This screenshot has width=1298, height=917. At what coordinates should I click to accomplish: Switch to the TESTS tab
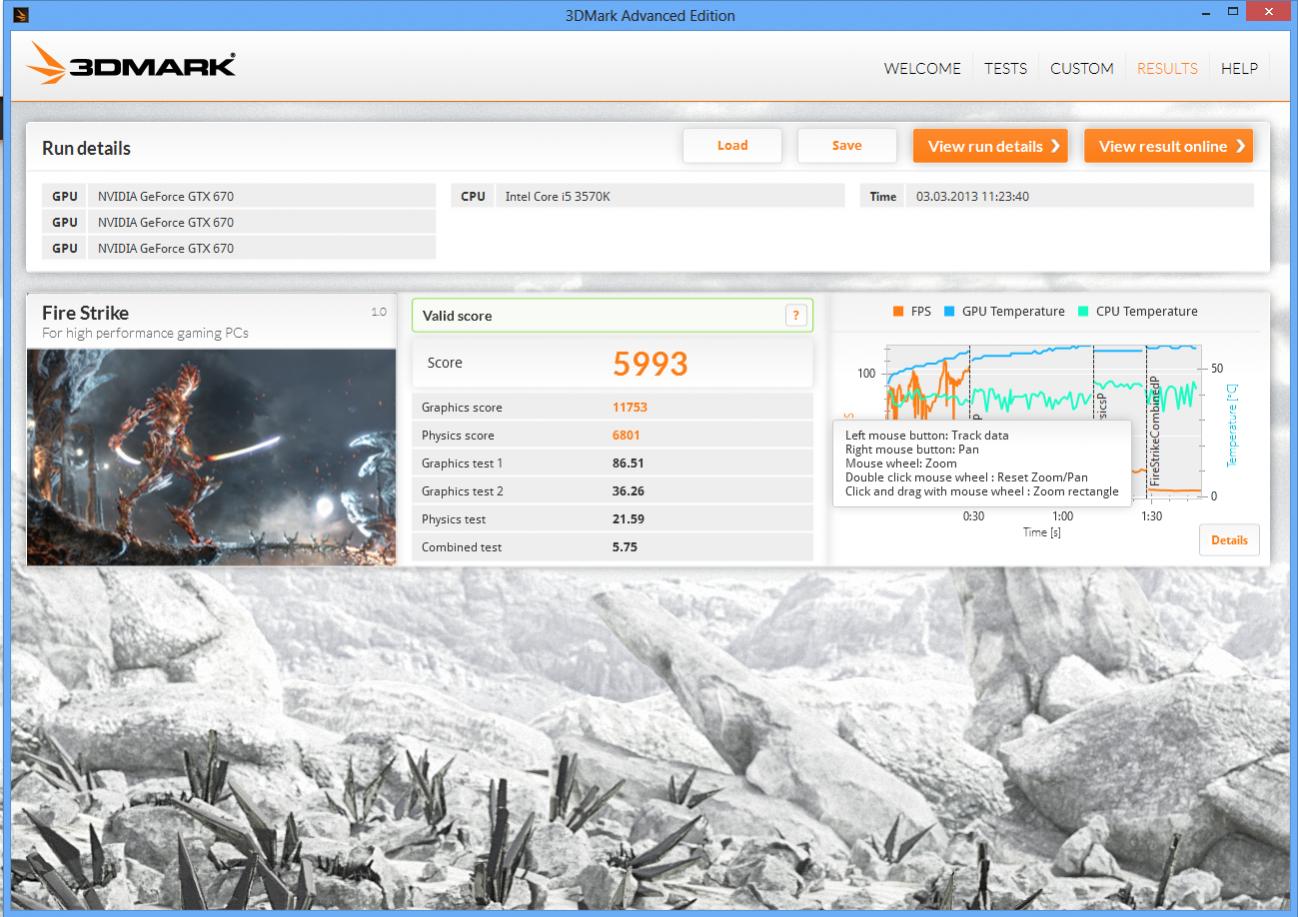pyautogui.click(x=1005, y=69)
